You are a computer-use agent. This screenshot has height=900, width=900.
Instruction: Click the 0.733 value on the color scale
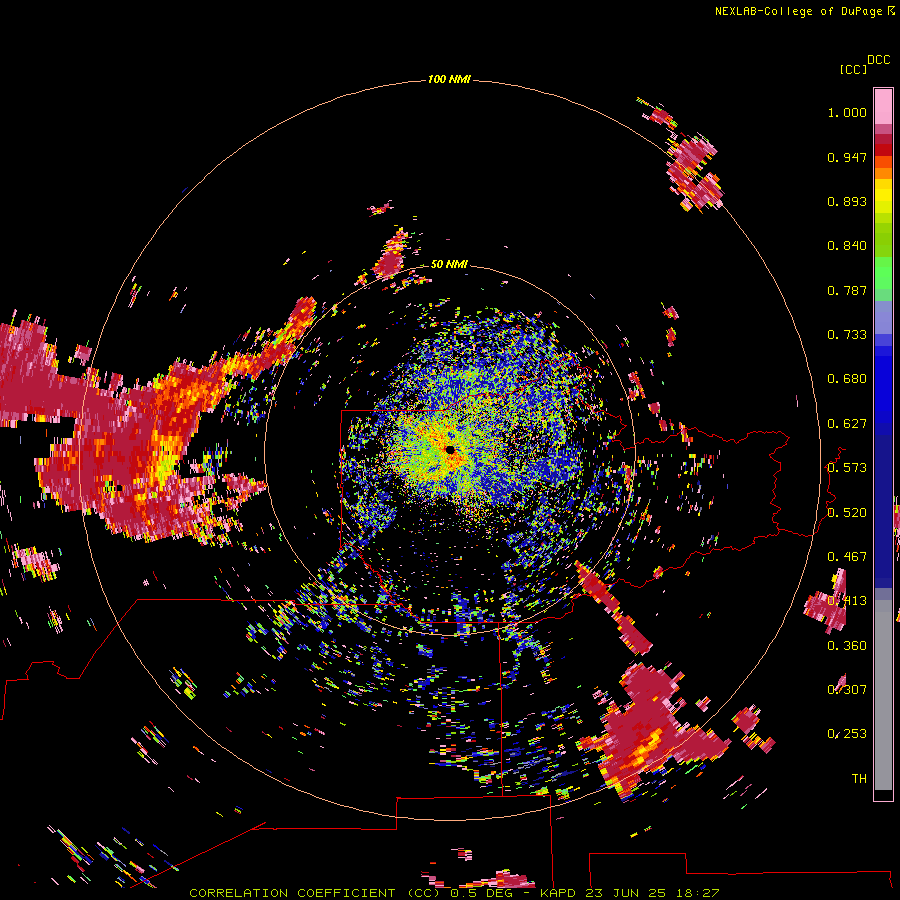847,335
